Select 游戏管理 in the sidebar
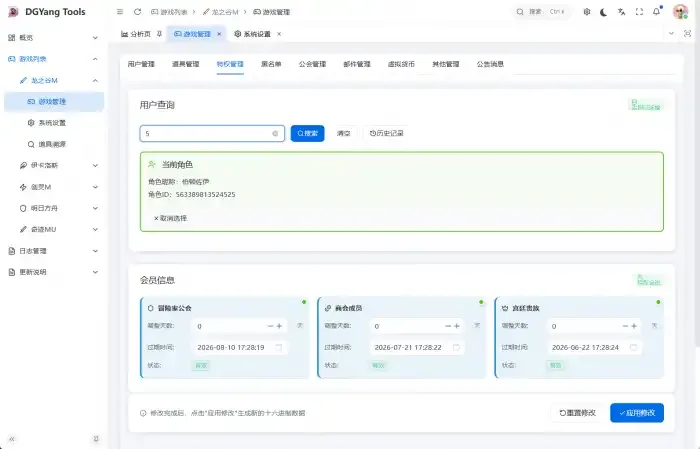The image size is (700, 449). [x=54, y=102]
